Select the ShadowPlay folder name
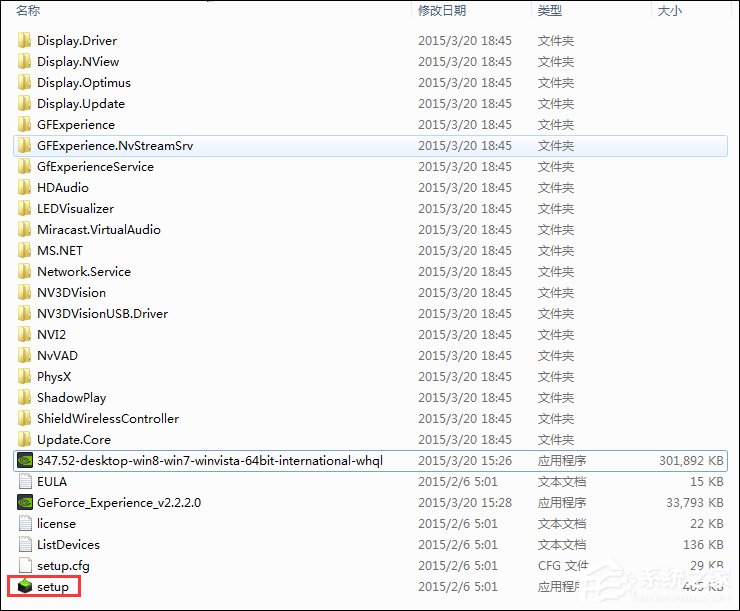Screen dimensions: 740x611 tap(72, 397)
